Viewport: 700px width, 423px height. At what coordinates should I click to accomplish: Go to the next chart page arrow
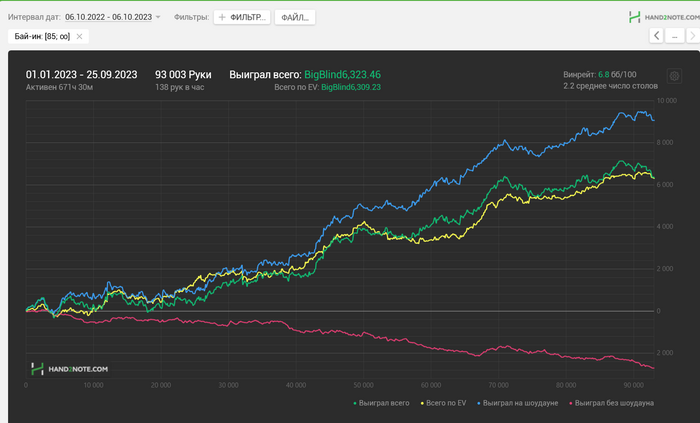[693, 36]
